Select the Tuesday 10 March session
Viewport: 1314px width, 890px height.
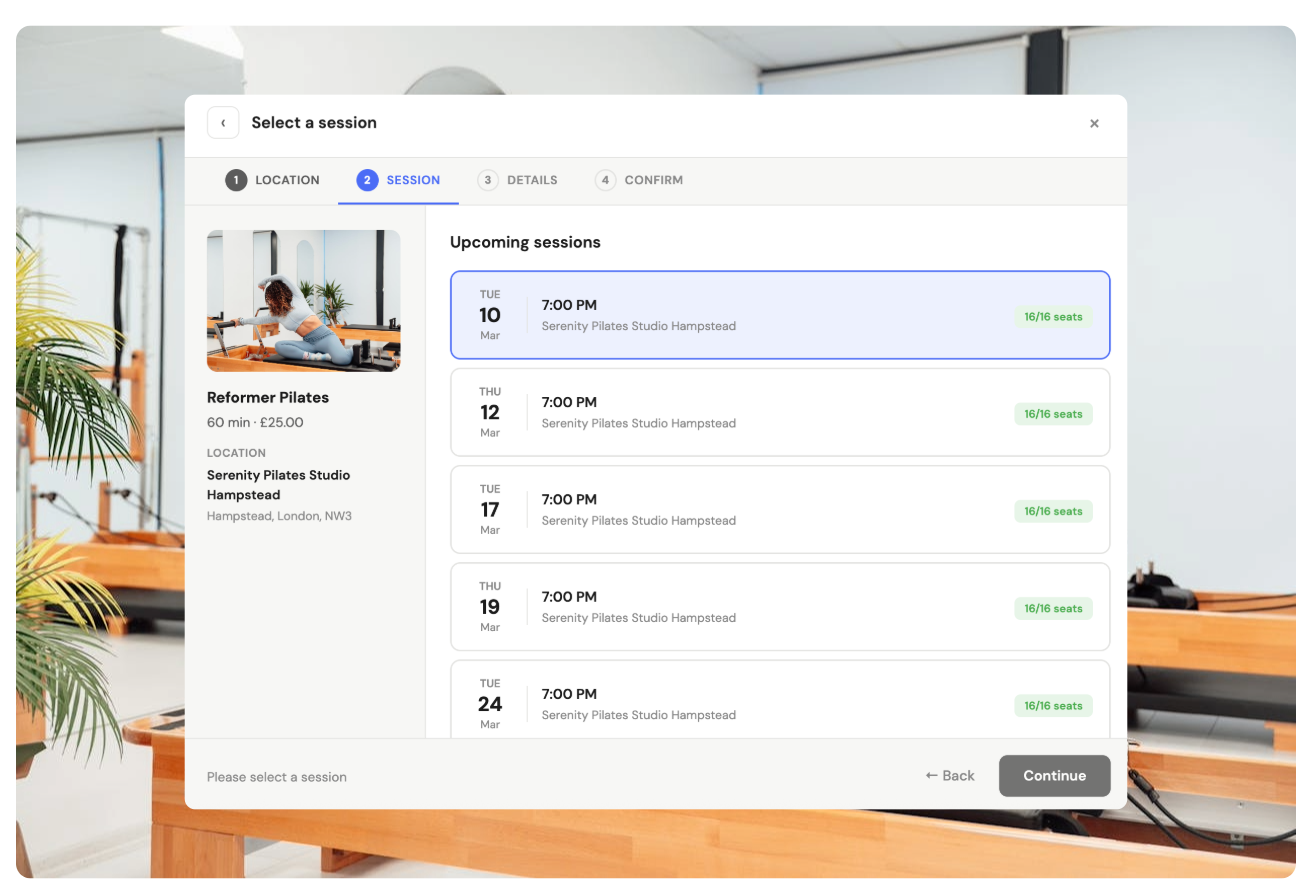point(779,315)
